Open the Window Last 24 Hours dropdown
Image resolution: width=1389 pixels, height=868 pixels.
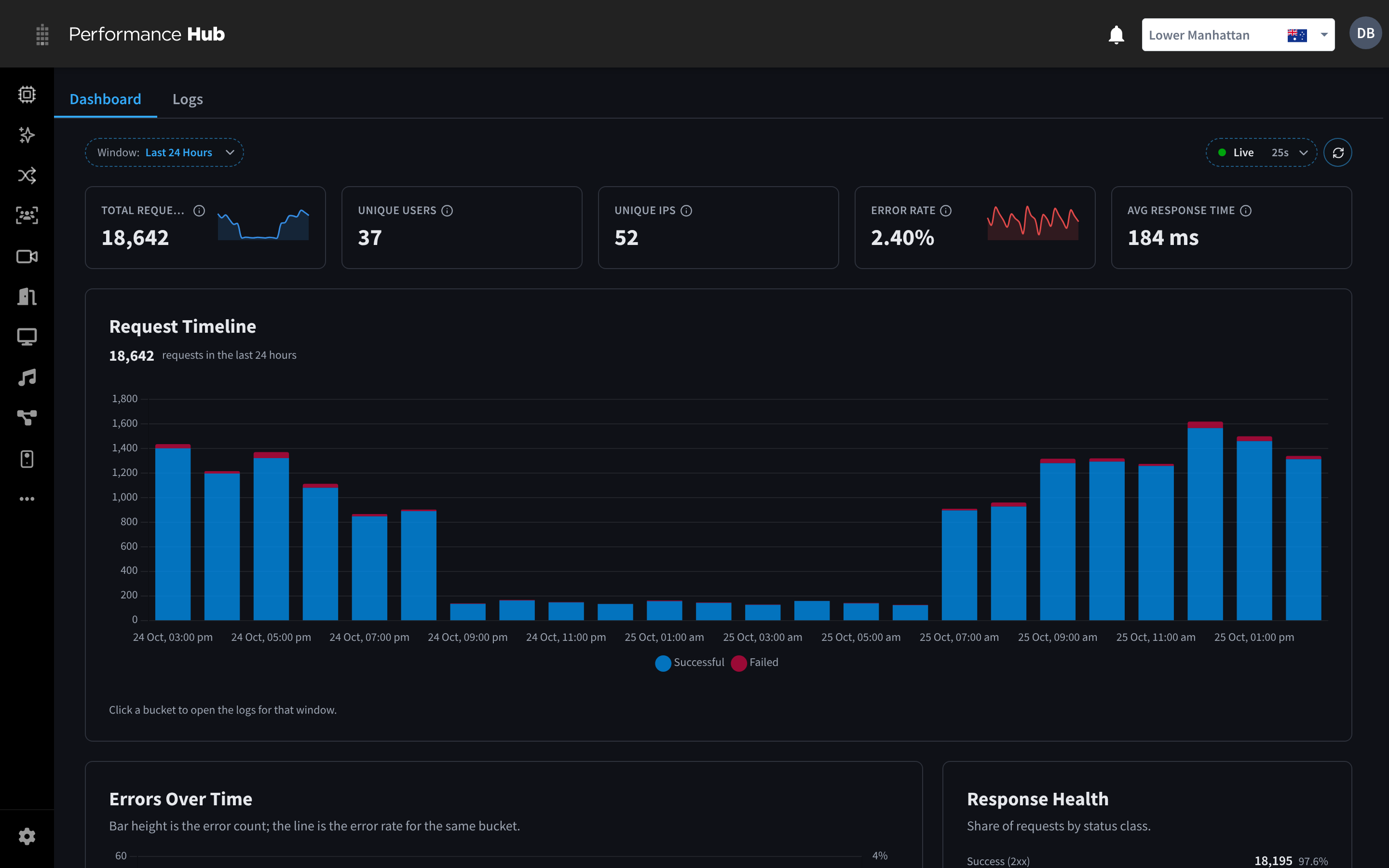(164, 153)
